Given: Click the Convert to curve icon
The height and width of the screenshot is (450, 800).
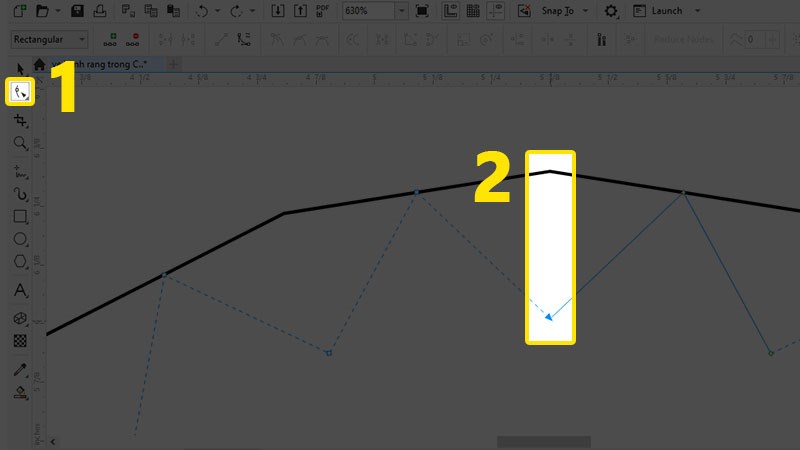Looking at the screenshot, I should (244, 39).
